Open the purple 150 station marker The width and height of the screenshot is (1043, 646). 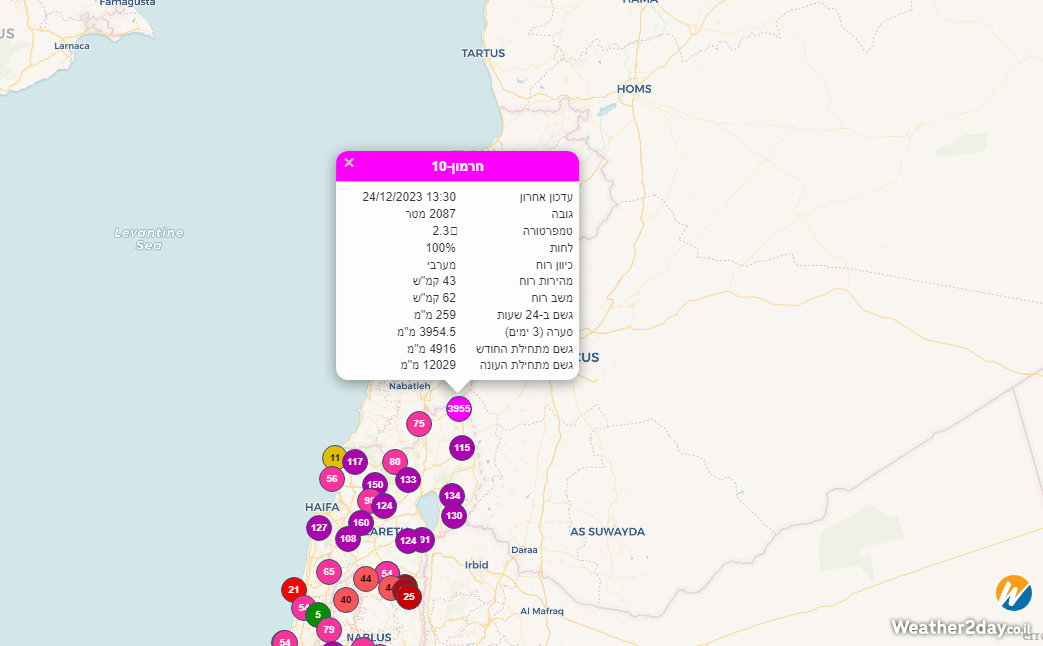375,485
